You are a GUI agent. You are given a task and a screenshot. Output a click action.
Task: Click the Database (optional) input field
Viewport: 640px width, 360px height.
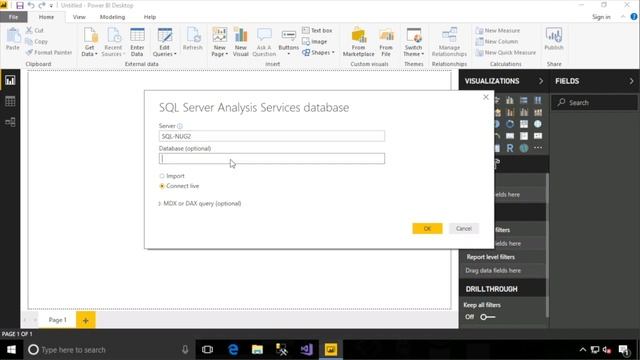pyautogui.click(x=272, y=158)
